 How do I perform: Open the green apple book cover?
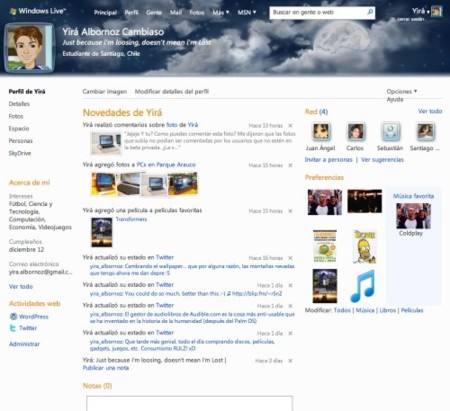tap(325, 246)
